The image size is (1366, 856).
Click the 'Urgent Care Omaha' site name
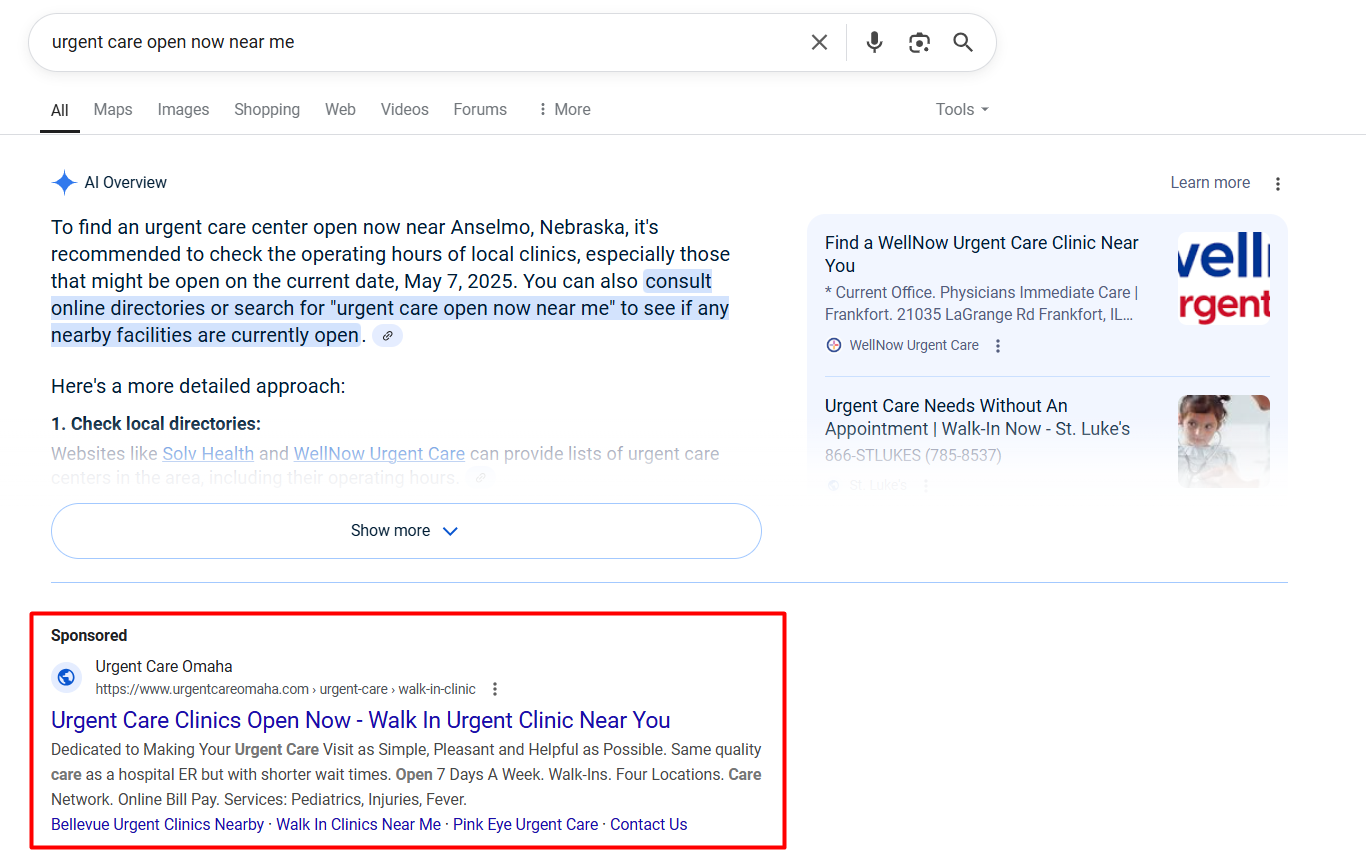(164, 667)
